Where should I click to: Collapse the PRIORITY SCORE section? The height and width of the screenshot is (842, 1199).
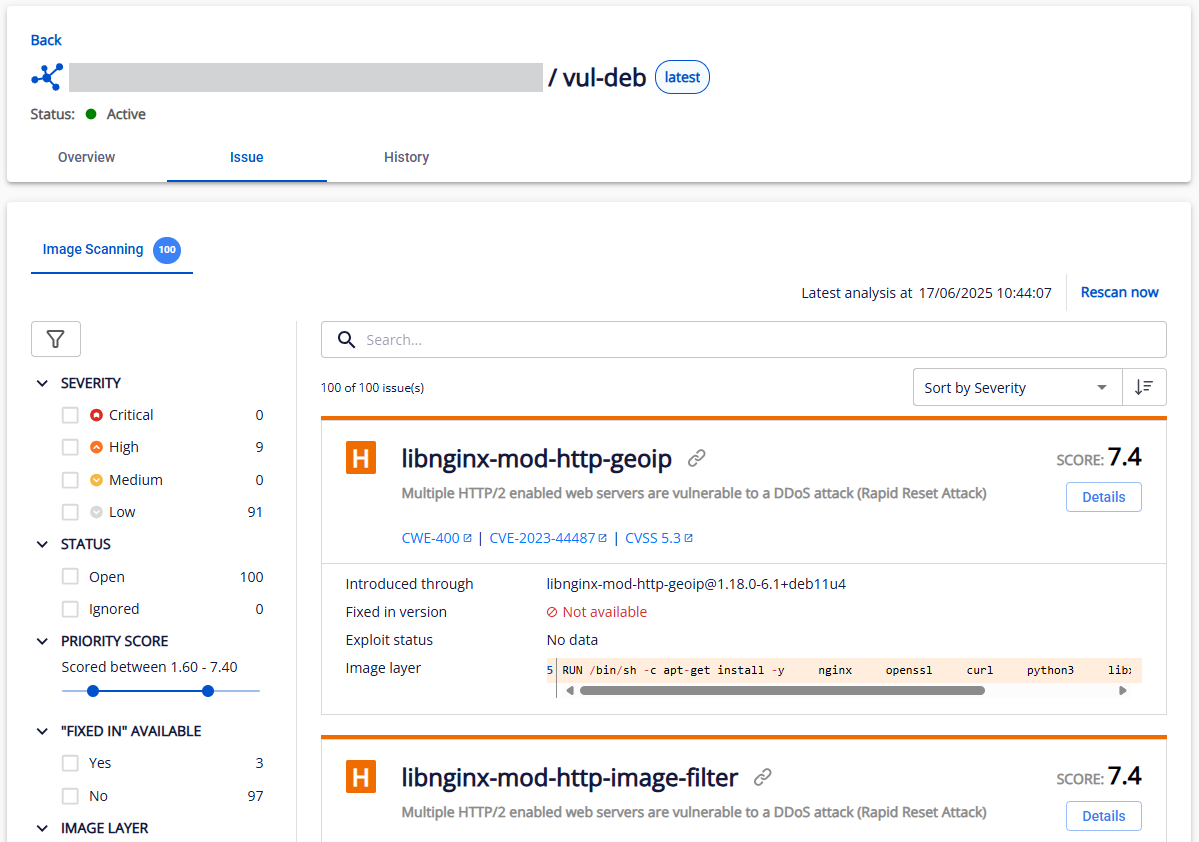pos(42,641)
